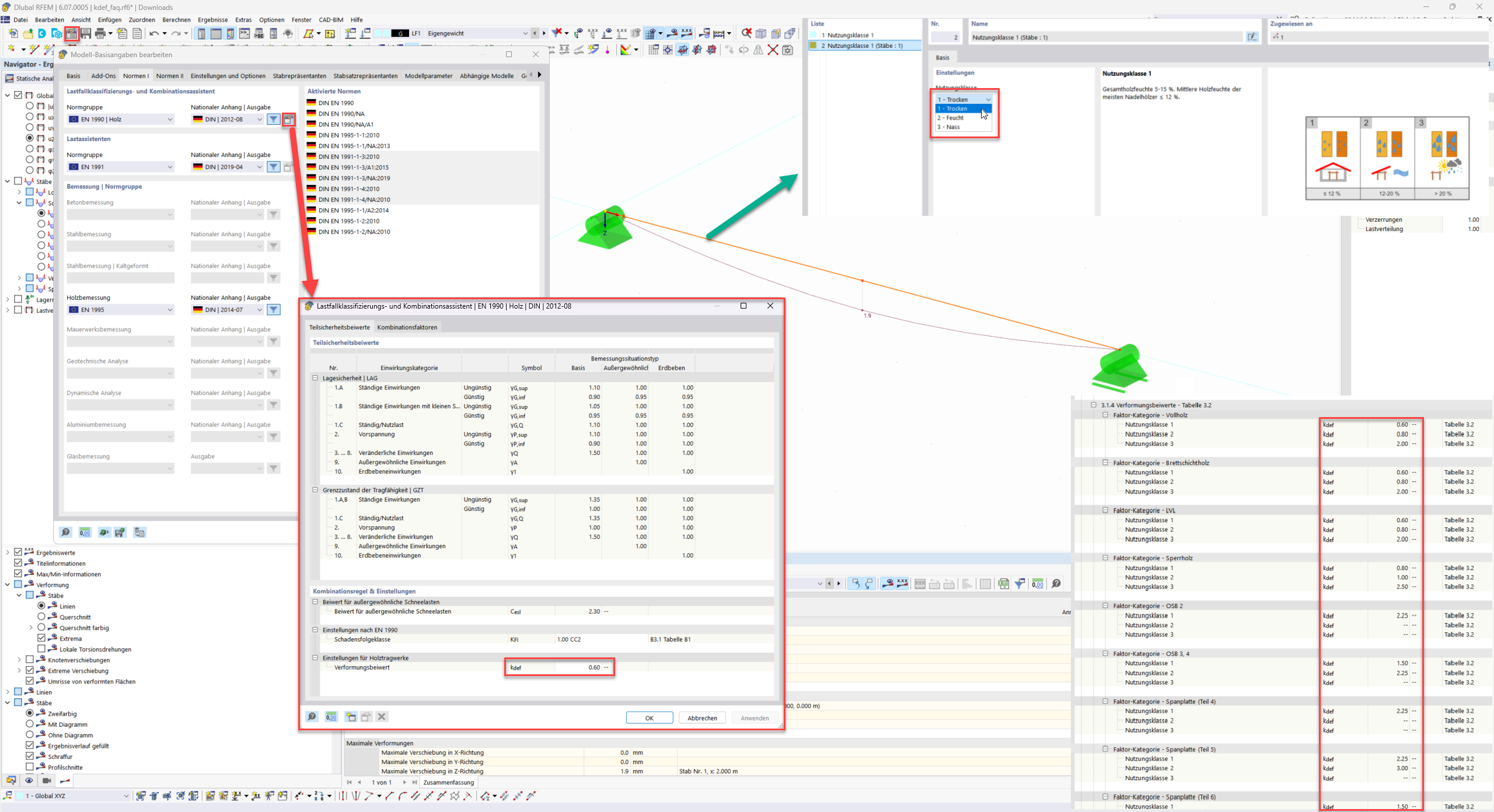Click help icon in results table toolbar

(x=1056, y=583)
